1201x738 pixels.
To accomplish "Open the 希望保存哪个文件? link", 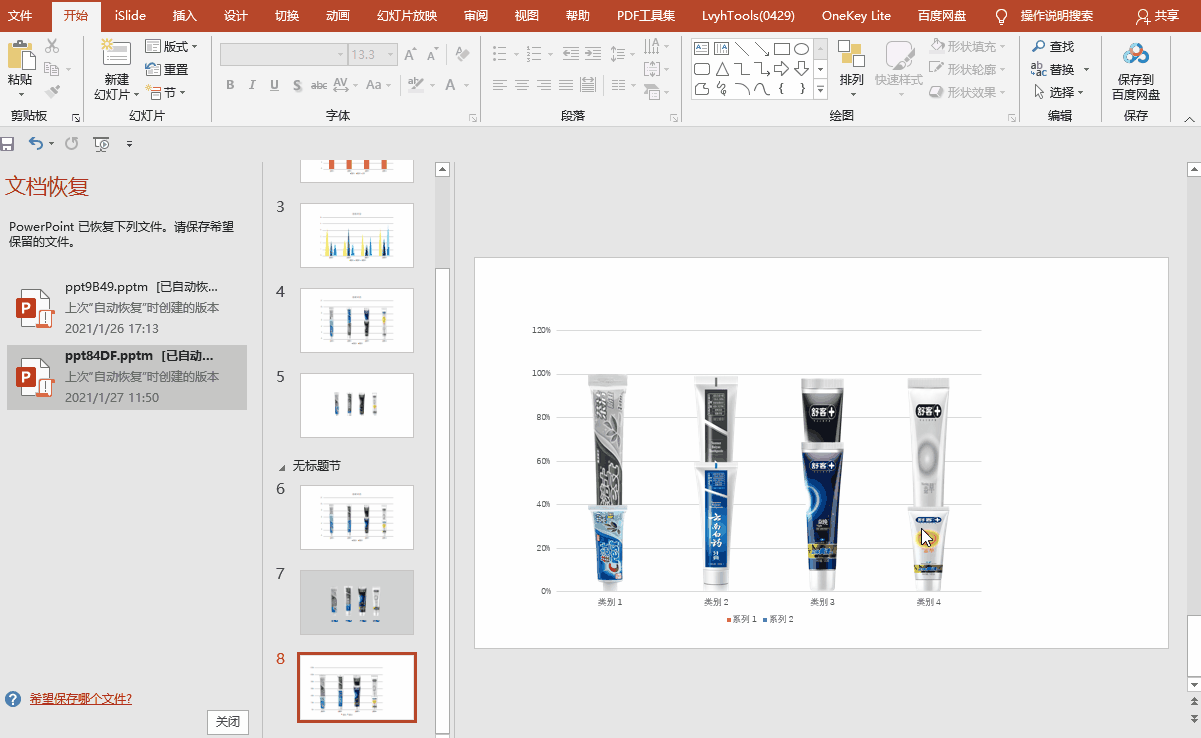I will [81, 699].
